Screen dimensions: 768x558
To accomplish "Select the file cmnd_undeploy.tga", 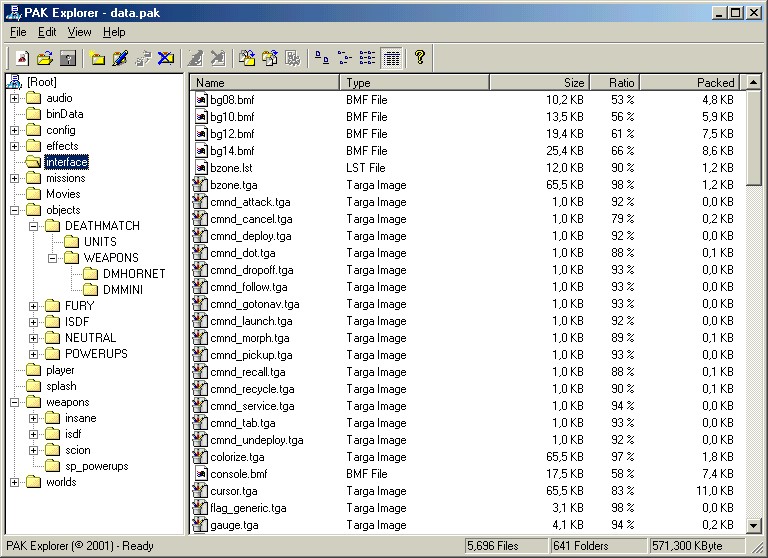I will click(x=257, y=440).
